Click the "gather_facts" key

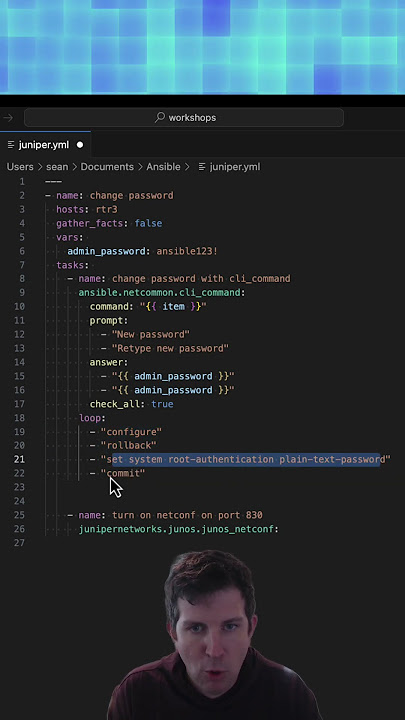coord(92,223)
